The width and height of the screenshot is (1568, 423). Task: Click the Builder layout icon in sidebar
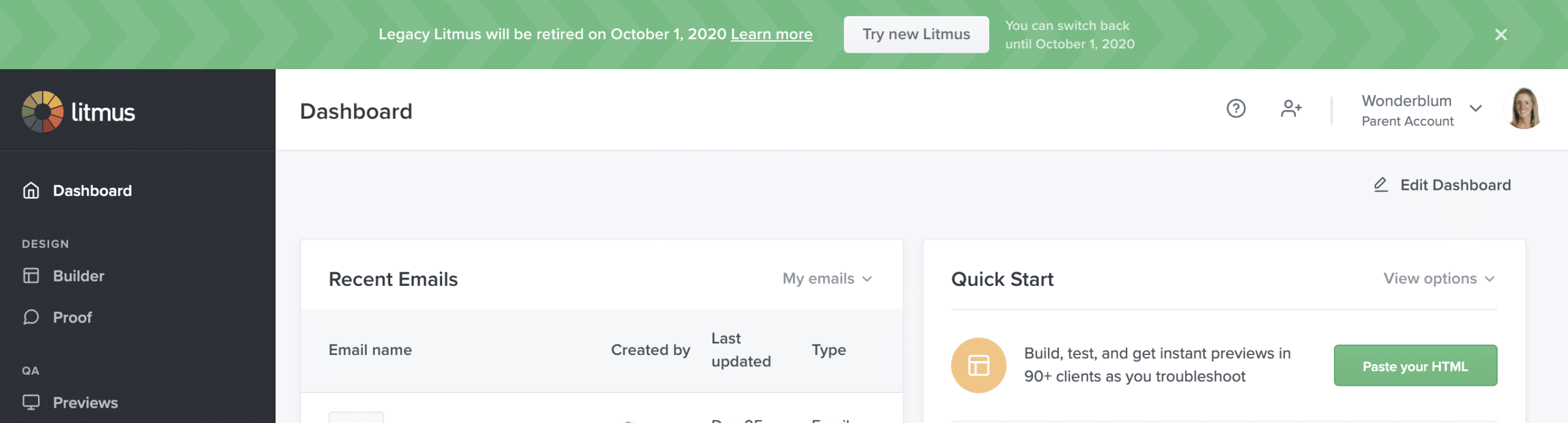pyautogui.click(x=31, y=276)
